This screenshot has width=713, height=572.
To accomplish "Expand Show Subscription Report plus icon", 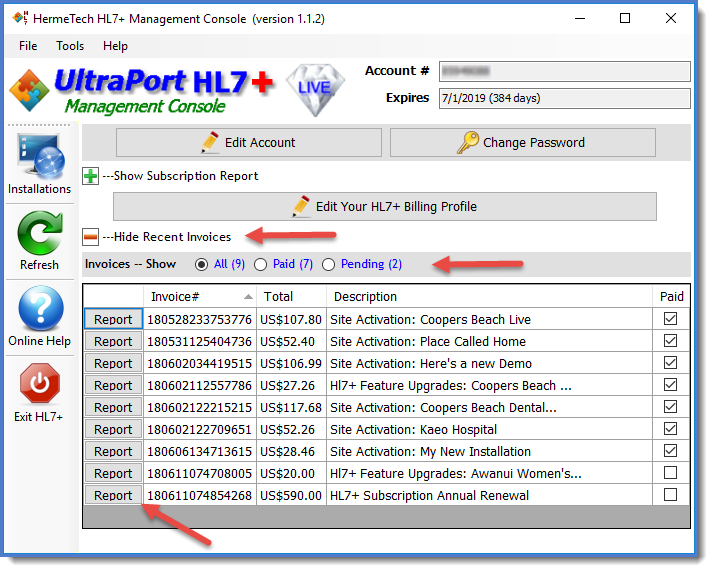I will click(91, 176).
